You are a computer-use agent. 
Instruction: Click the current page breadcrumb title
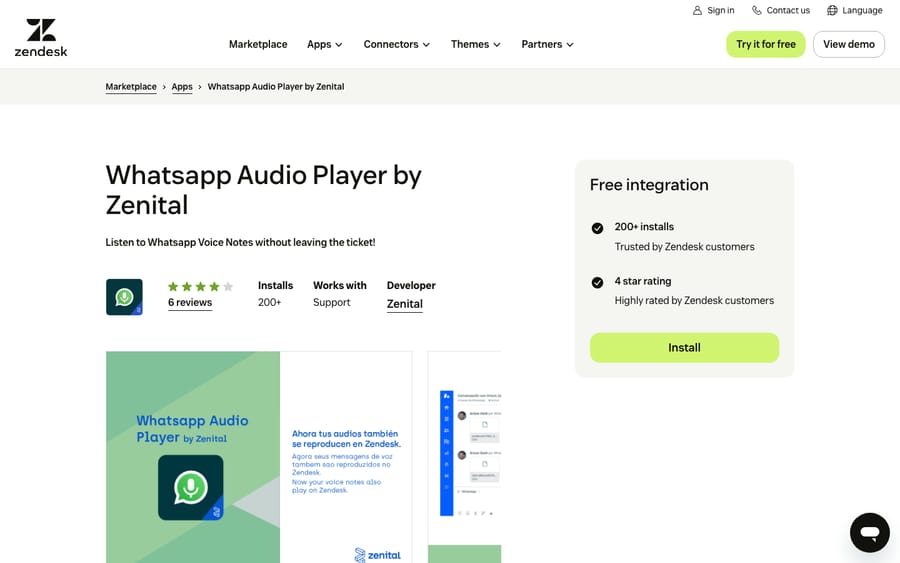tap(276, 87)
